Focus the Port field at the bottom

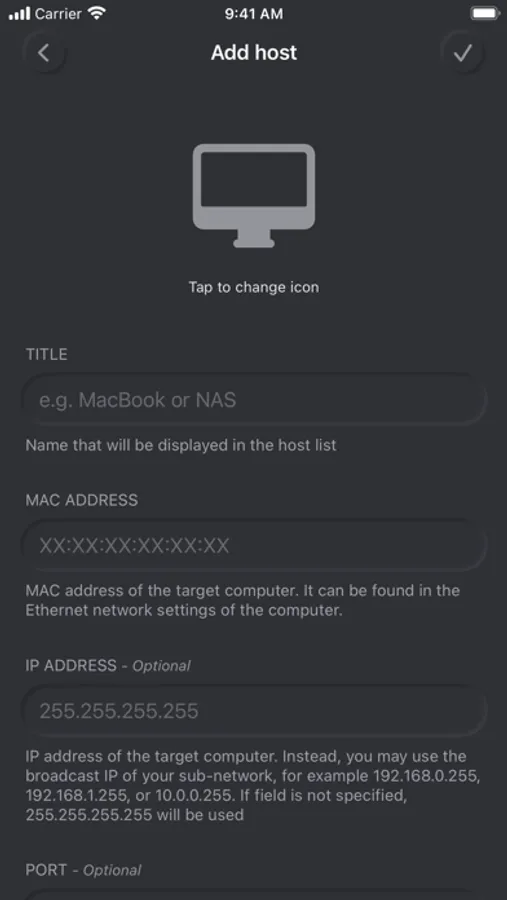[254, 894]
